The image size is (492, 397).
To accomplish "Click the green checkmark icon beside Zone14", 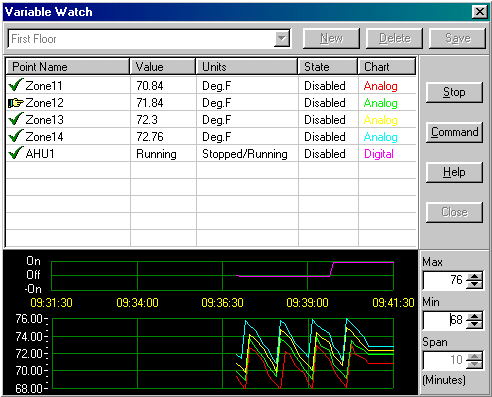I will coord(16,136).
